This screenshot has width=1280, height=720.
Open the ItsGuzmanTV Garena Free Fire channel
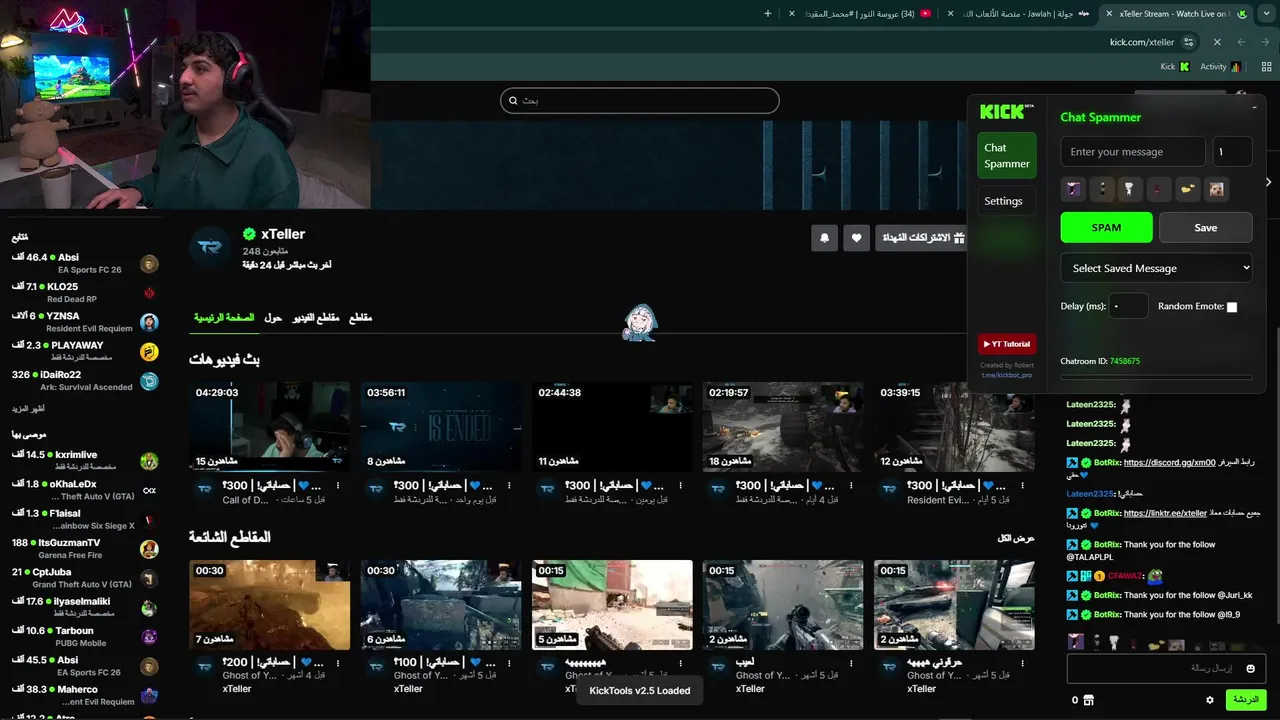pos(85,548)
